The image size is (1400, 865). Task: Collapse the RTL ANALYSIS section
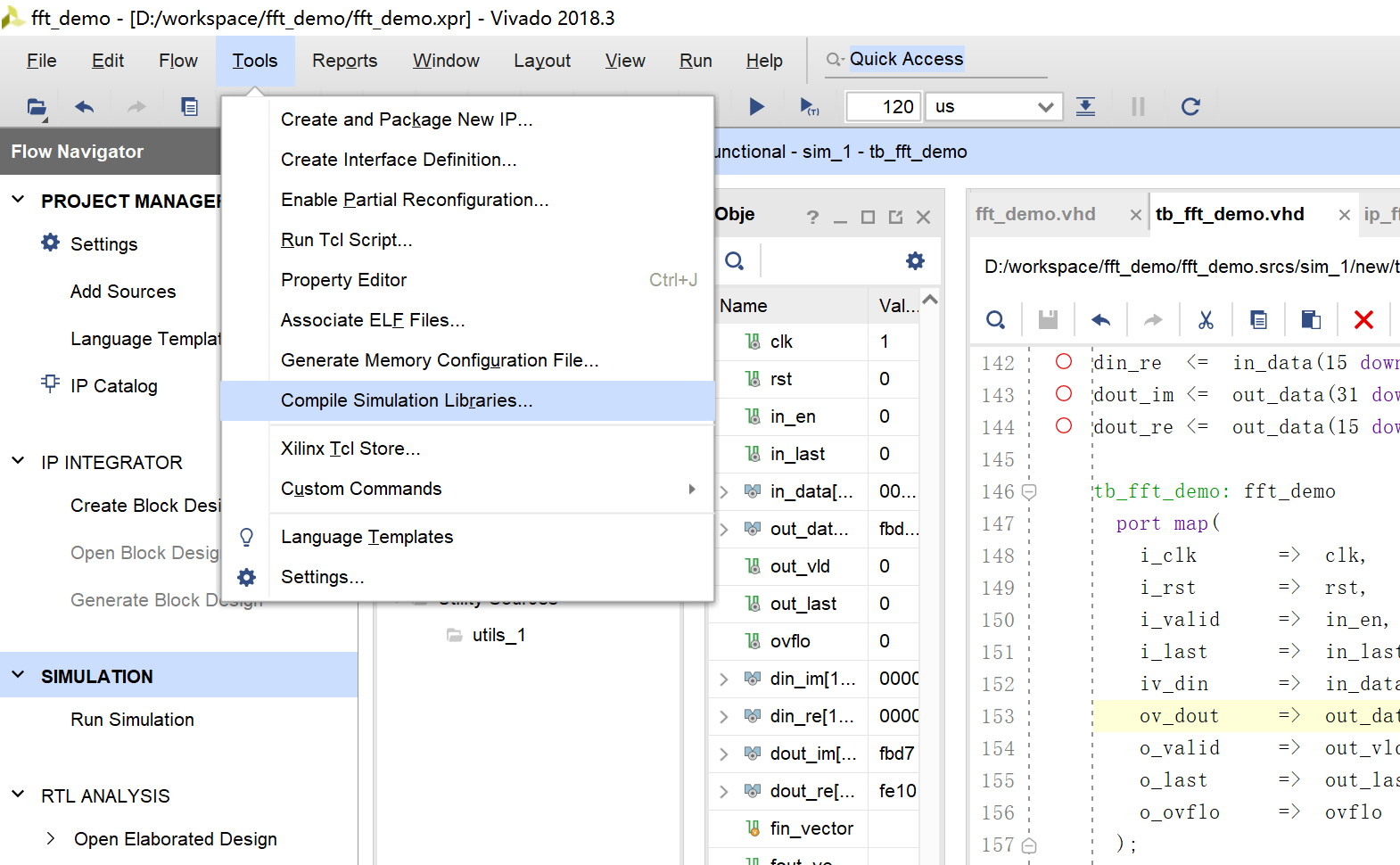(x=18, y=794)
